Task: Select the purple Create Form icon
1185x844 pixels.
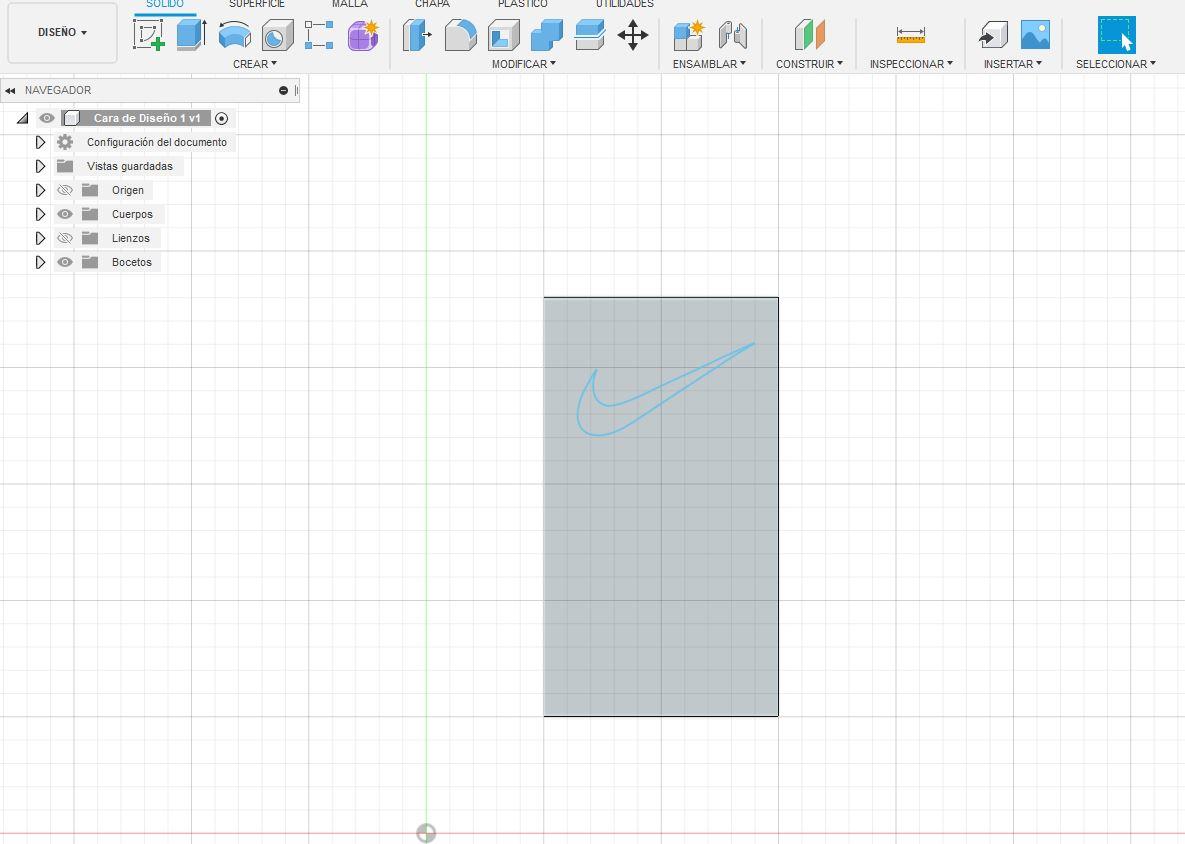Action: pyautogui.click(x=363, y=36)
